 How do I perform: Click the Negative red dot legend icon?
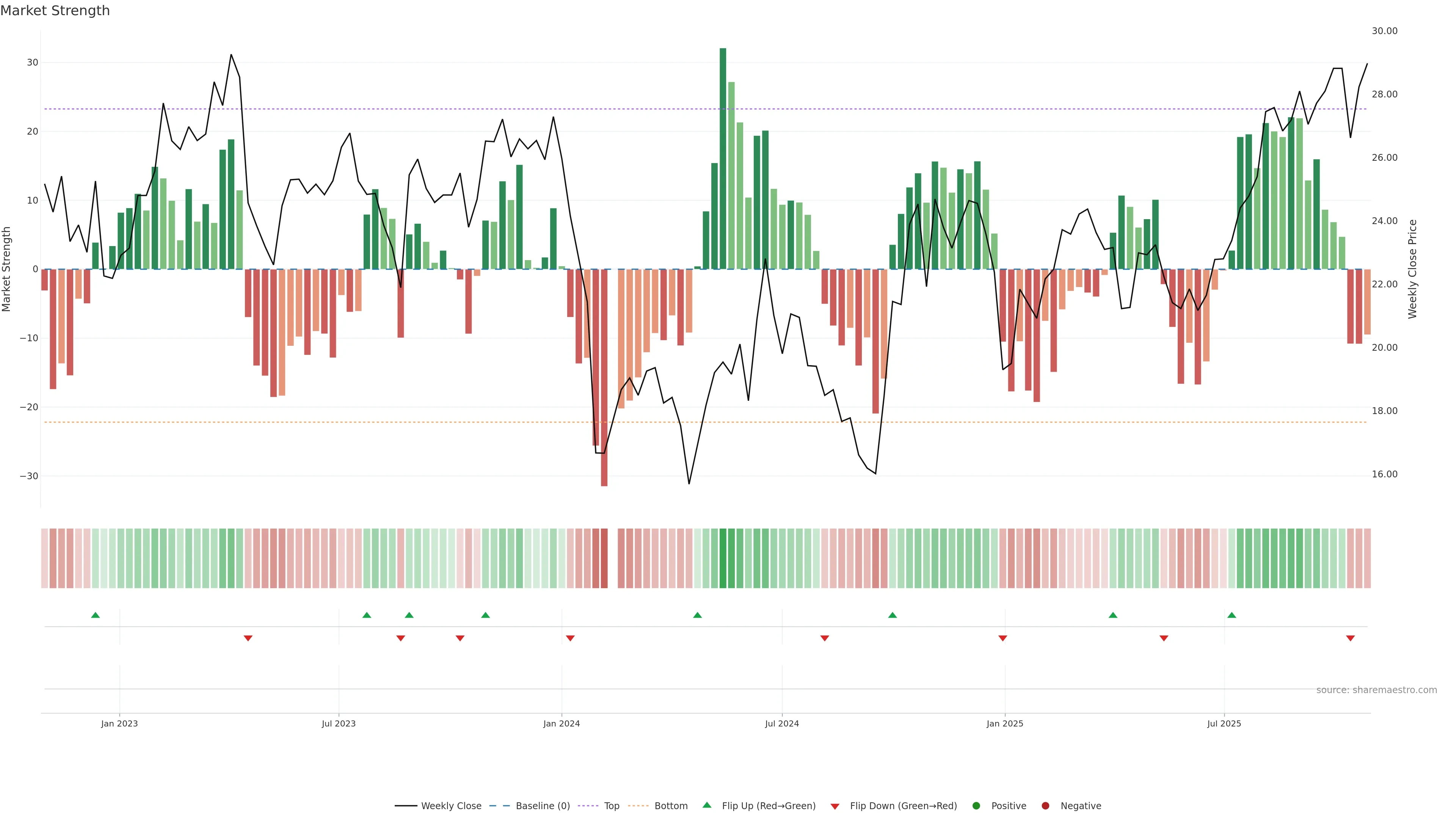(1045, 806)
